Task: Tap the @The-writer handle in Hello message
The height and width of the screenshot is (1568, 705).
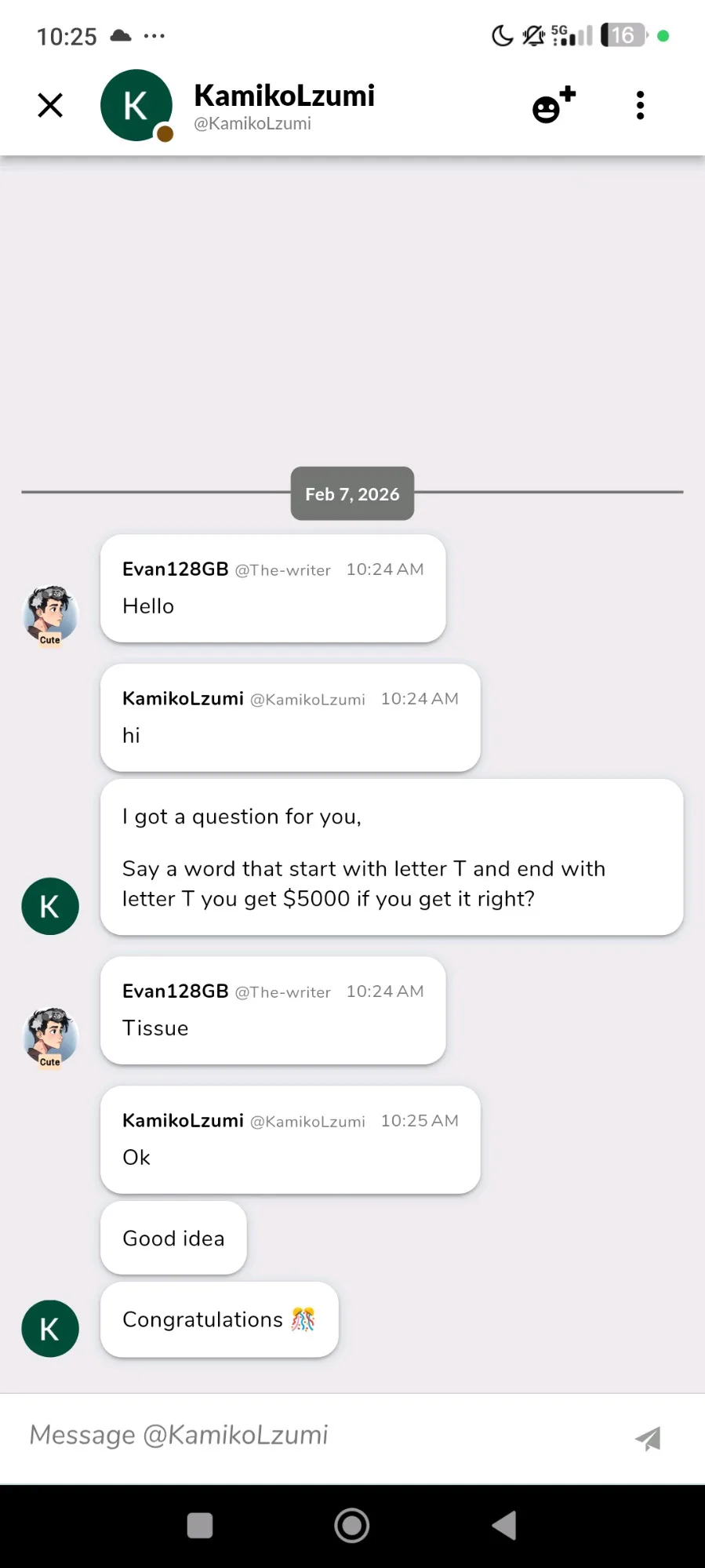Action: coord(283,570)
